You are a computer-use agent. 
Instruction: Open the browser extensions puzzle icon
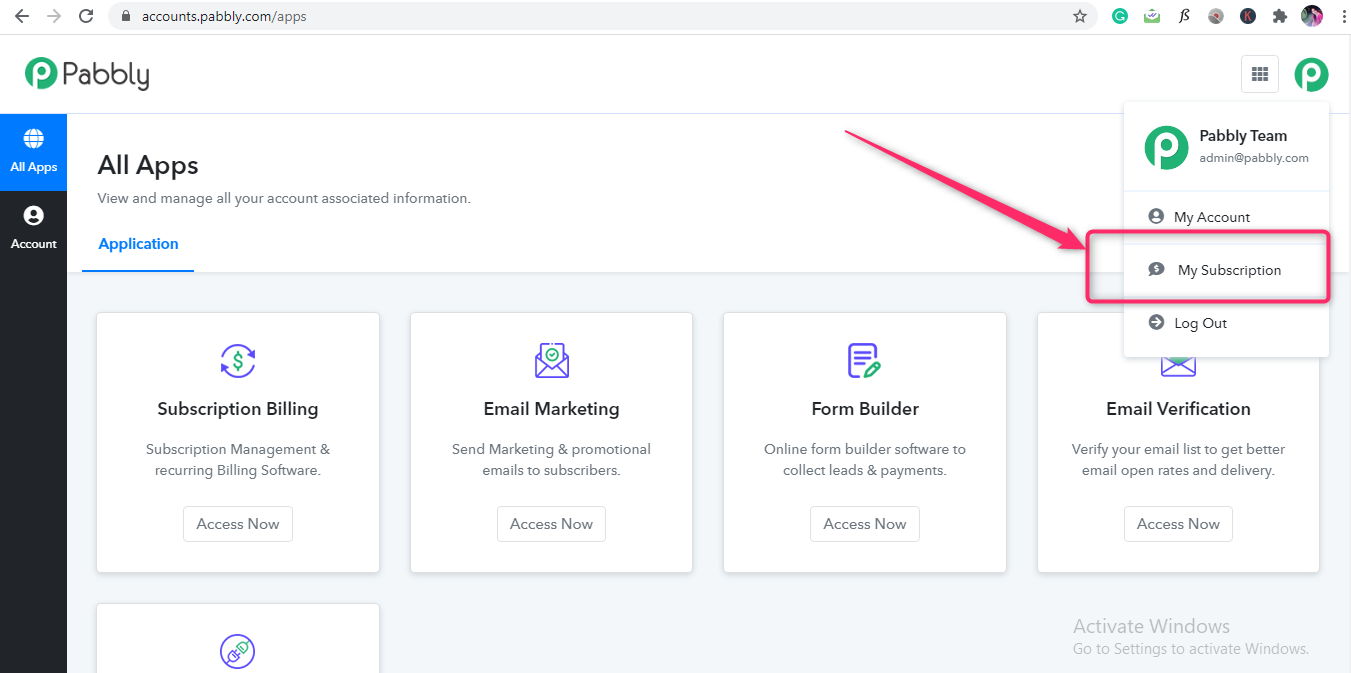pos(1279,16)
